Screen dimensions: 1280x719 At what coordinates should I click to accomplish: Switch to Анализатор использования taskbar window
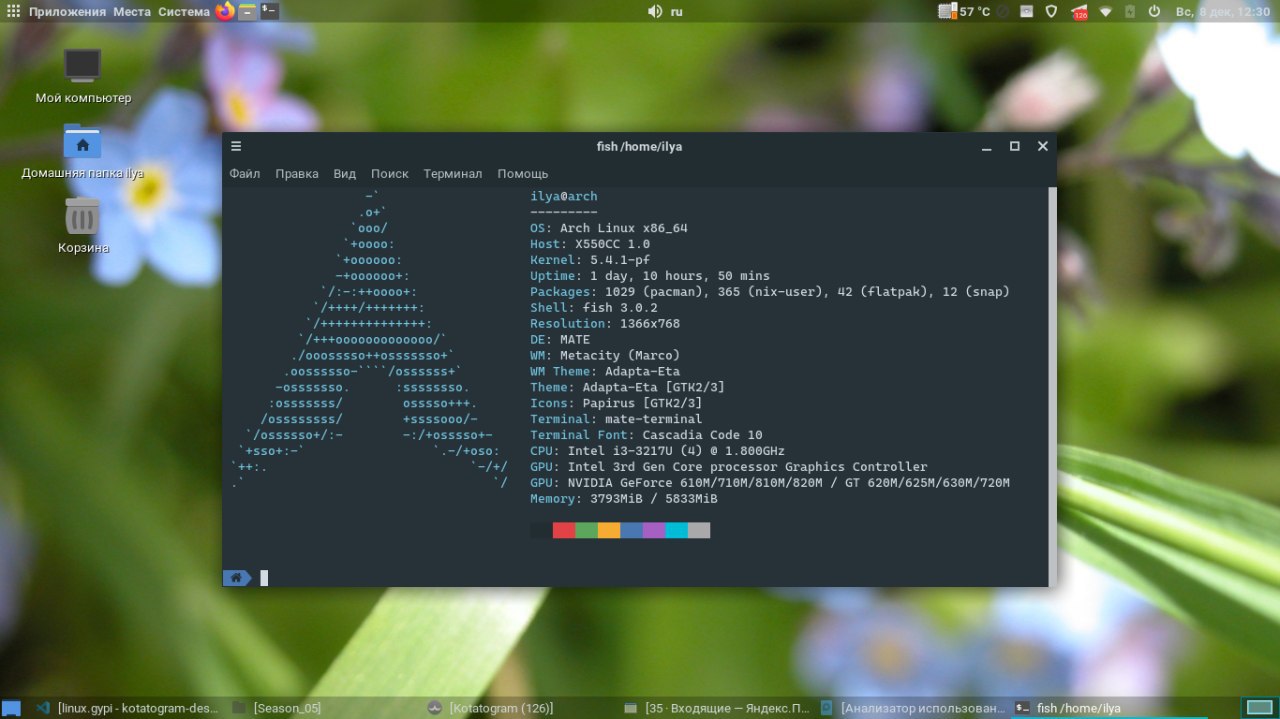(912, 708)
